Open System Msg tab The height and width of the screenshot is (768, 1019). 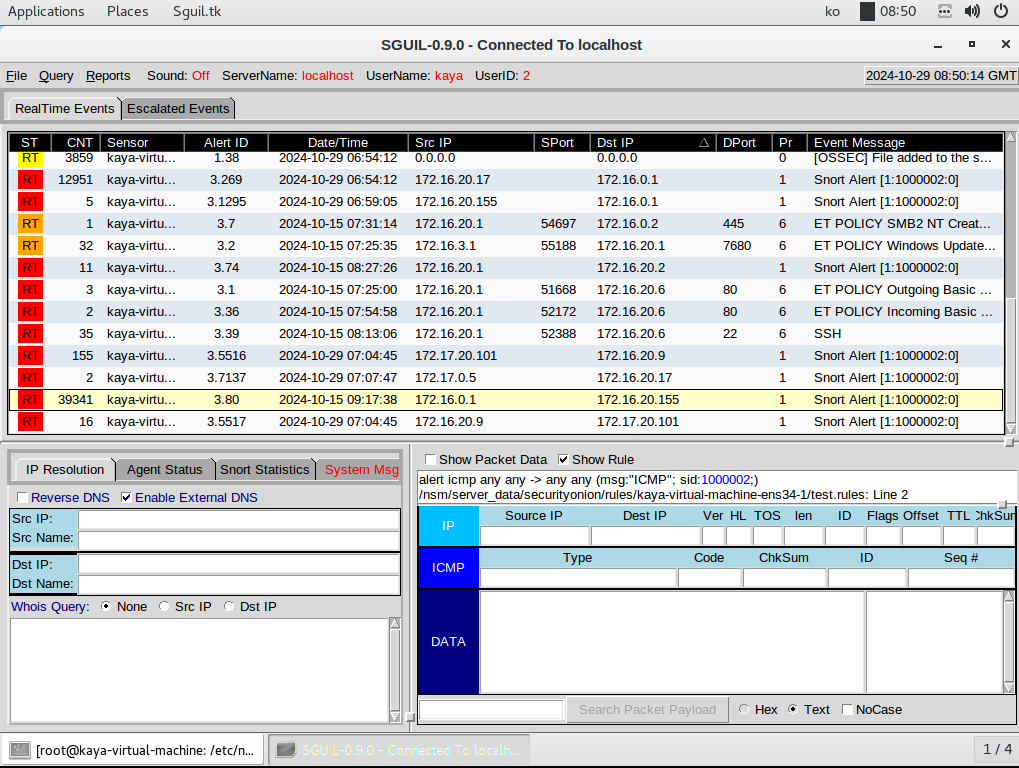(361, 469)
